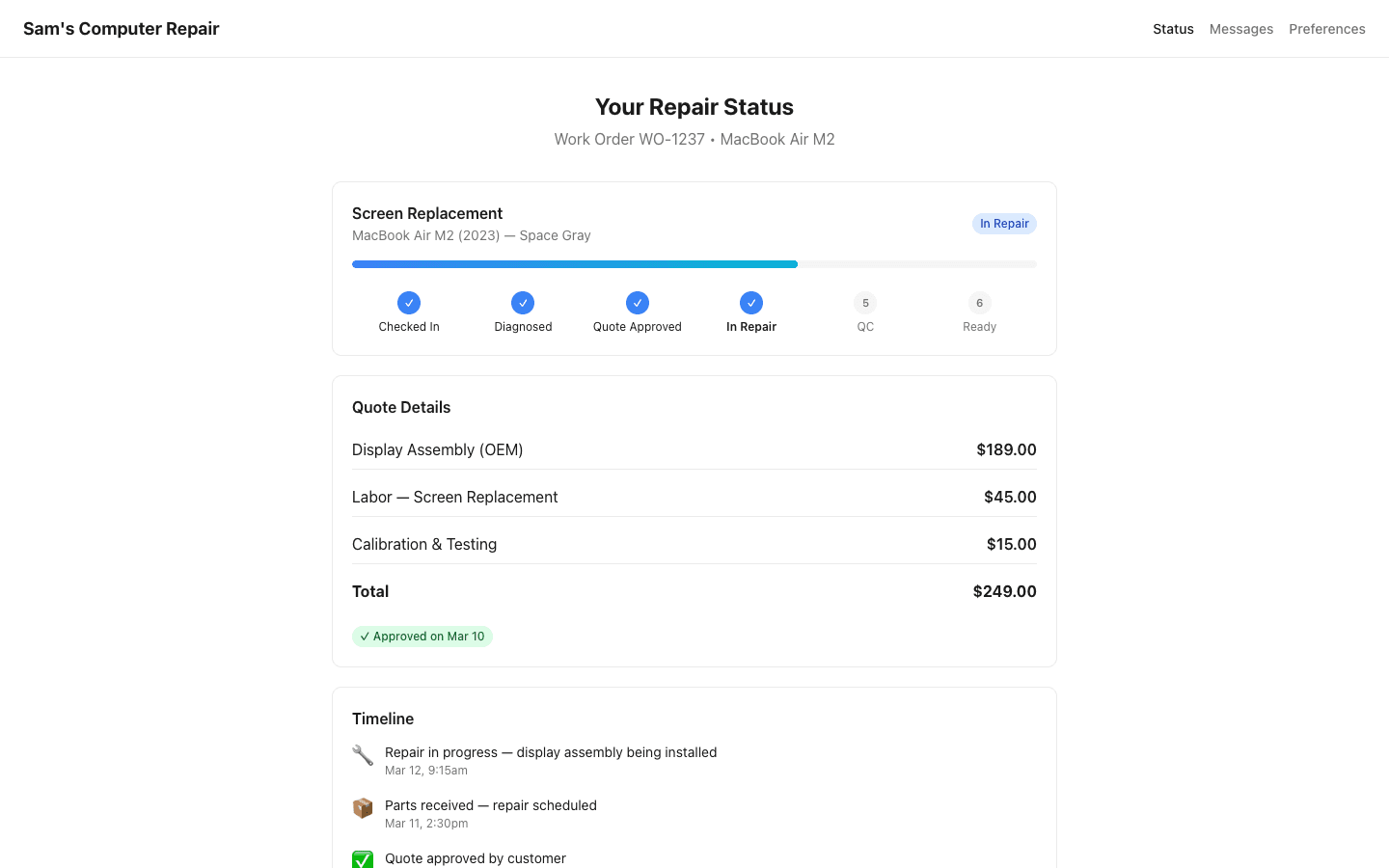1389x868 pixels.
Task: Select the Status nav item
Action: (1173, 29)
